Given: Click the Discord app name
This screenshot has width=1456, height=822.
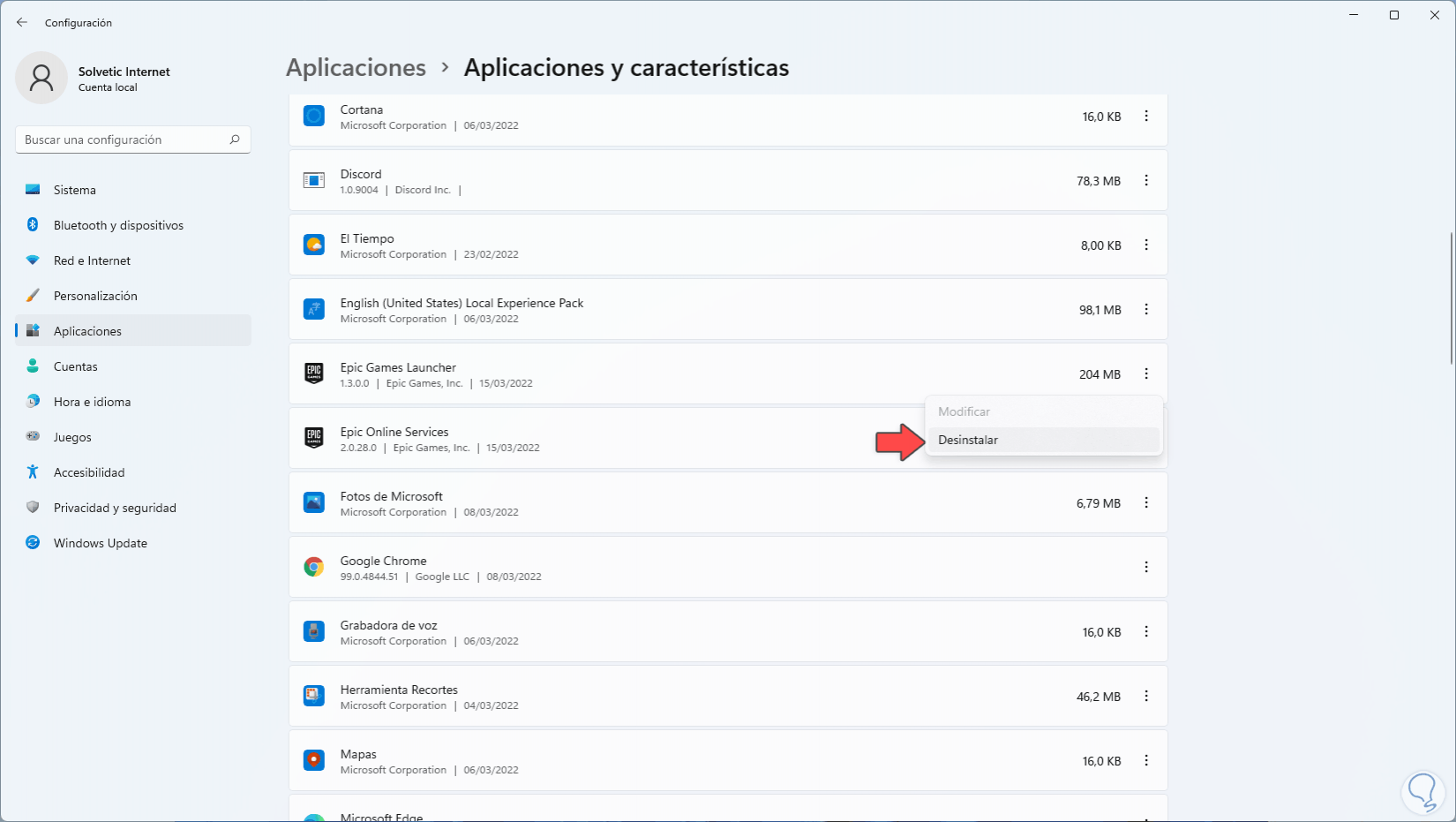Looking at the screenshot, I should tap(361, 174).
